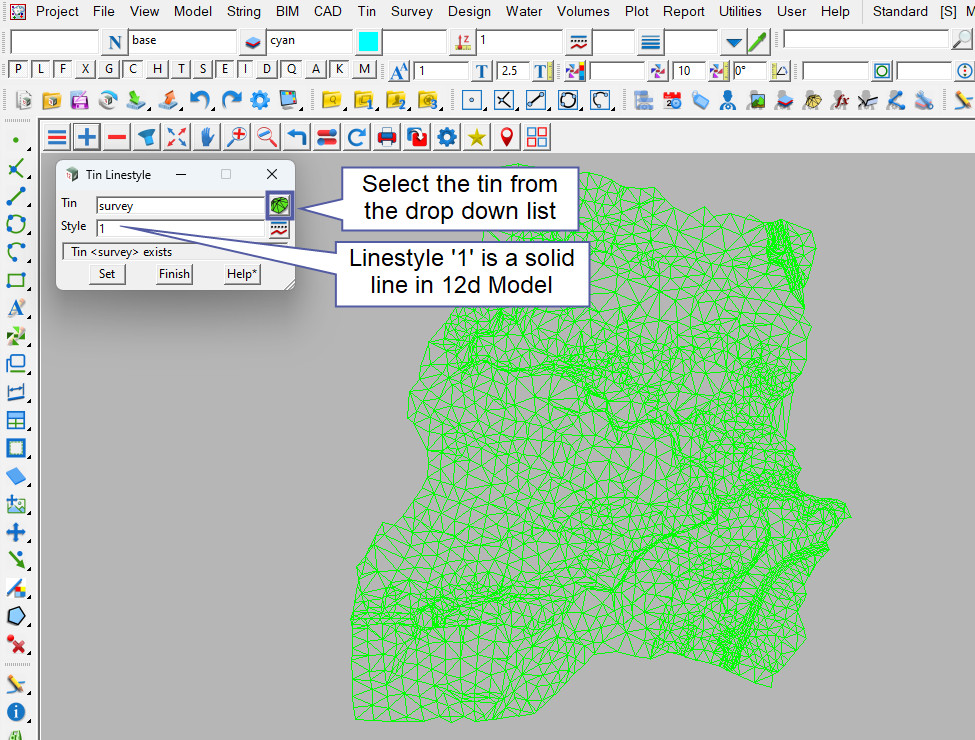Click the view settings gear icon
975x740 pixels.
[x=447, y=137]
